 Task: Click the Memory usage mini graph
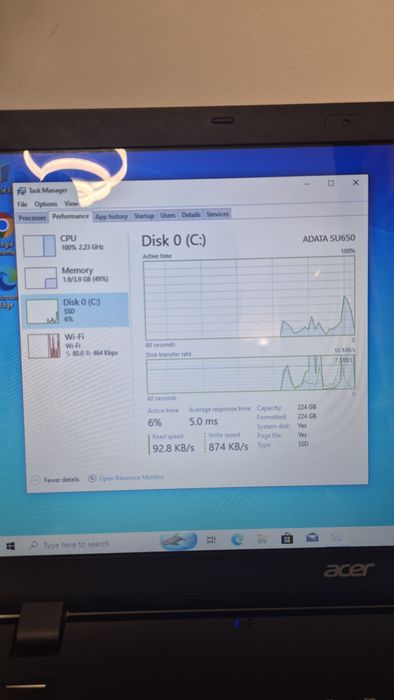[x=41, y=278]
